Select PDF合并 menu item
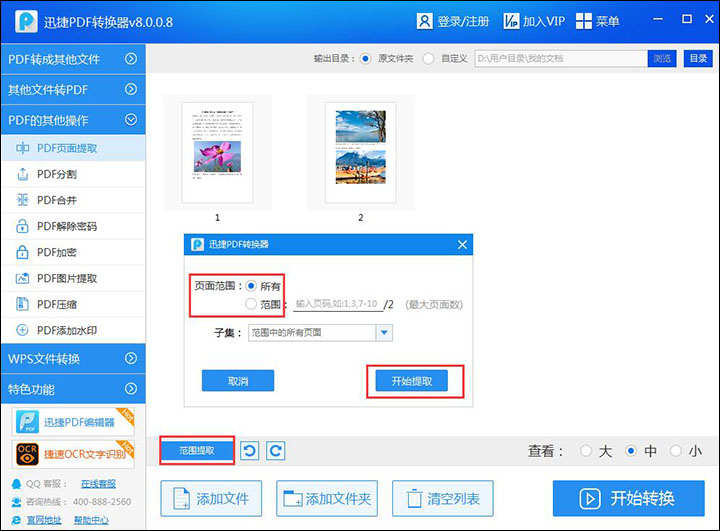The height and width of the screenshot is (531, 720). (73, 200)
